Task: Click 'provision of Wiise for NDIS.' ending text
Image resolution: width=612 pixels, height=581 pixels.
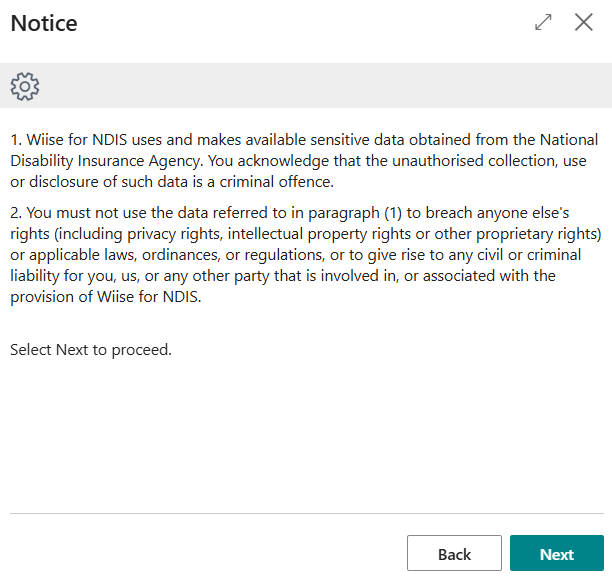Action: 106,297
